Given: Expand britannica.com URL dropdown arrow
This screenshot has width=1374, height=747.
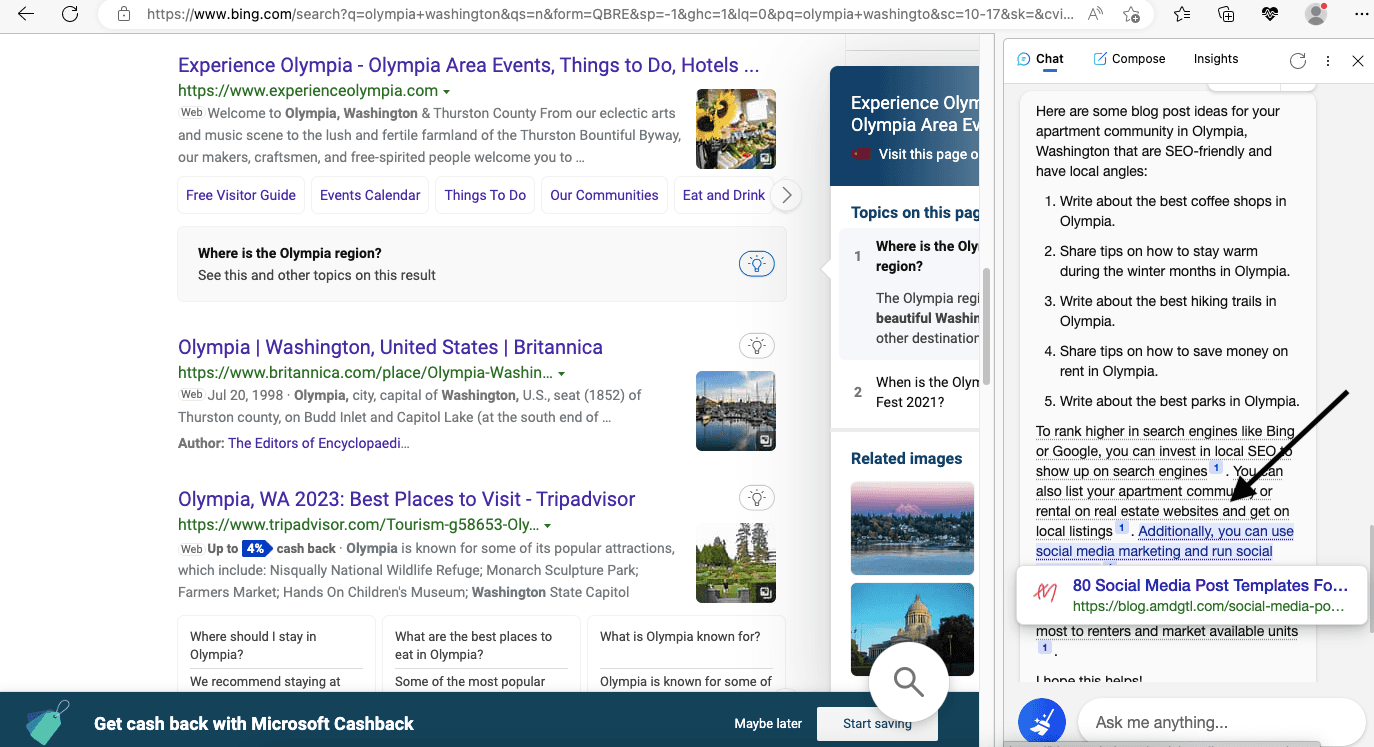Looking at the screenshot, I should click(562, 373).
